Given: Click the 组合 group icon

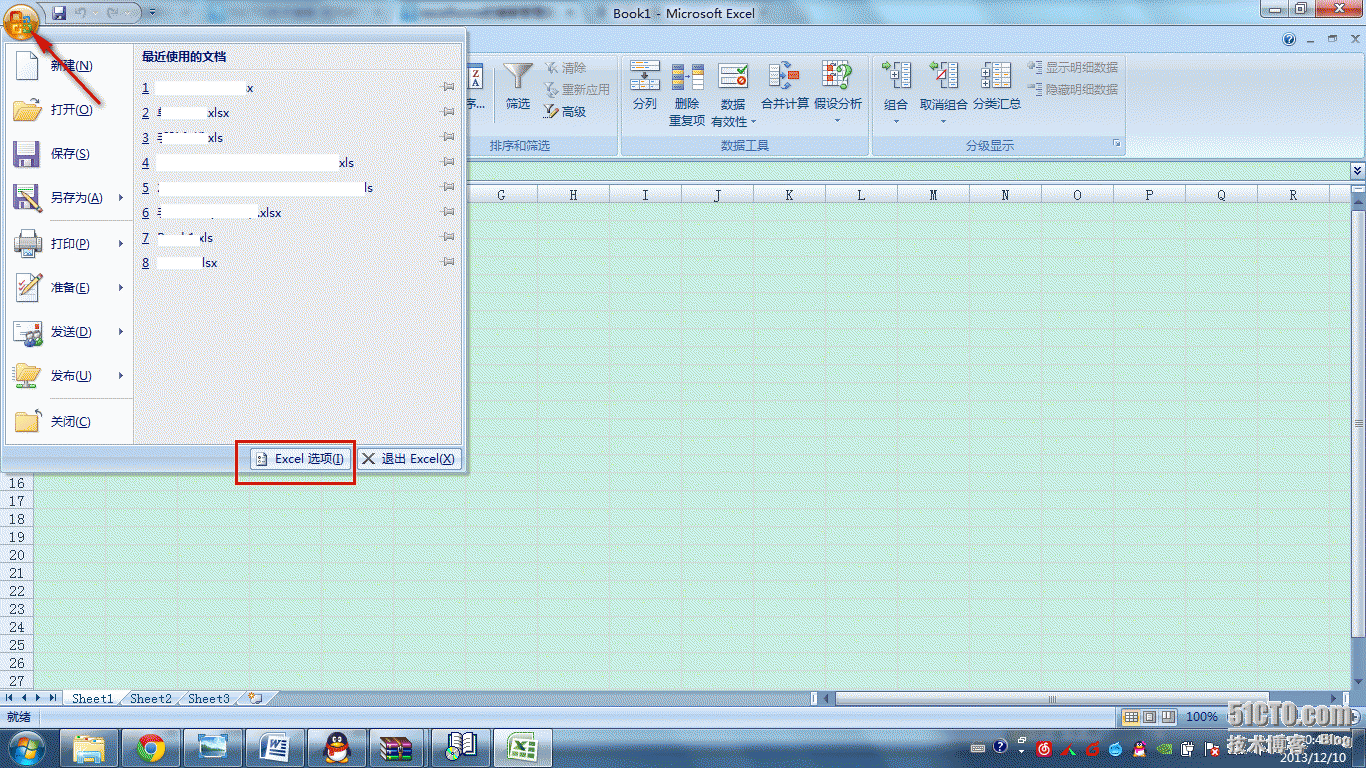Looking at the screenshot, I should click(x=896, y=76).
